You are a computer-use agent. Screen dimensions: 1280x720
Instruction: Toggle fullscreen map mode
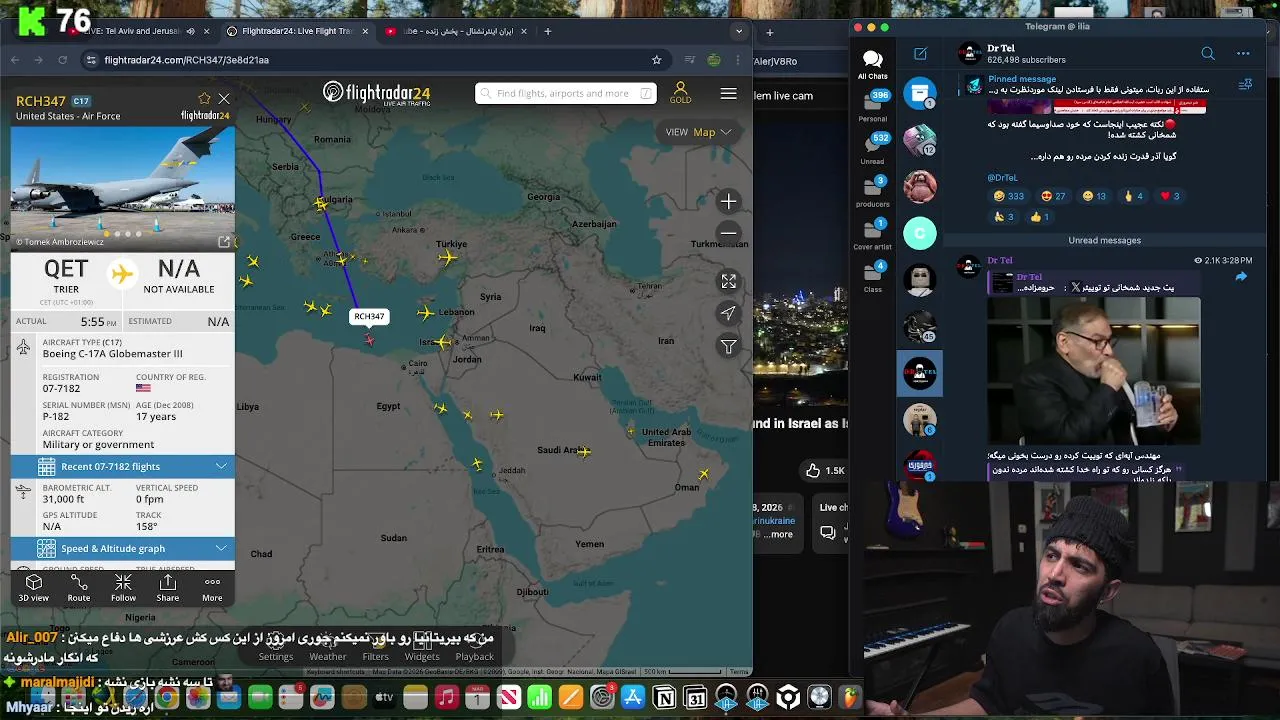click(x=728, y=281)
